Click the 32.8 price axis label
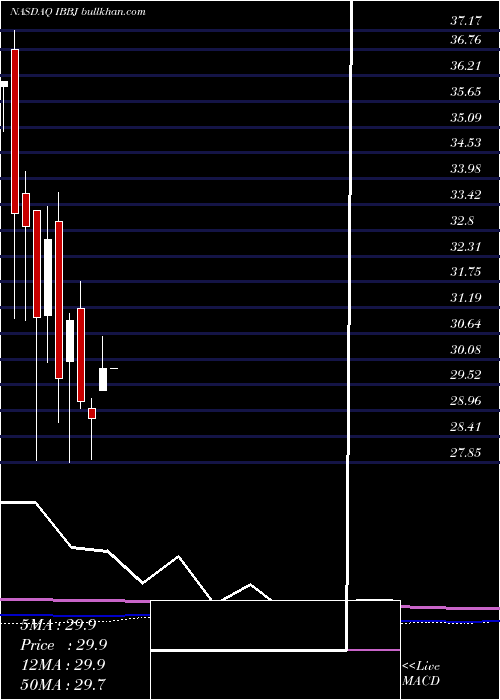Image resolution: width=500 pixels, height=700 pixels. (462, 221)
